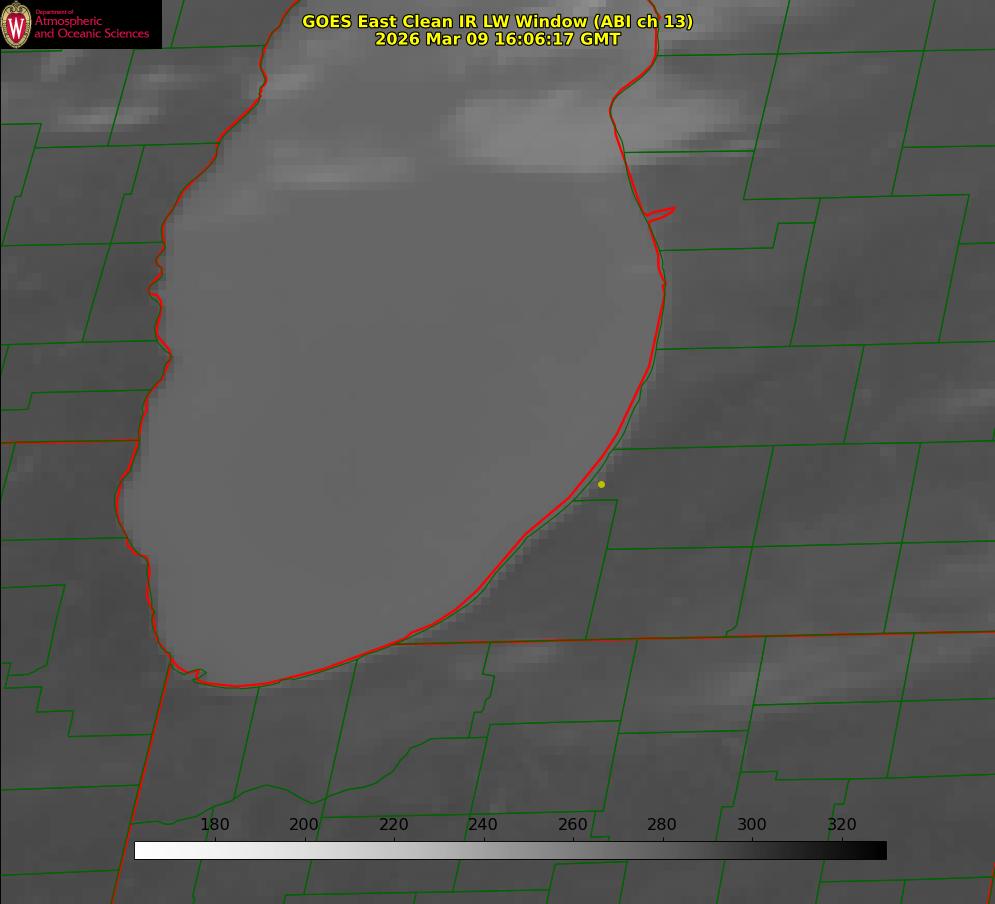The width and height of the screenshot is (995, 904).
Task: Click the white left end of the colorbar
Action: [x=142, y=851]
